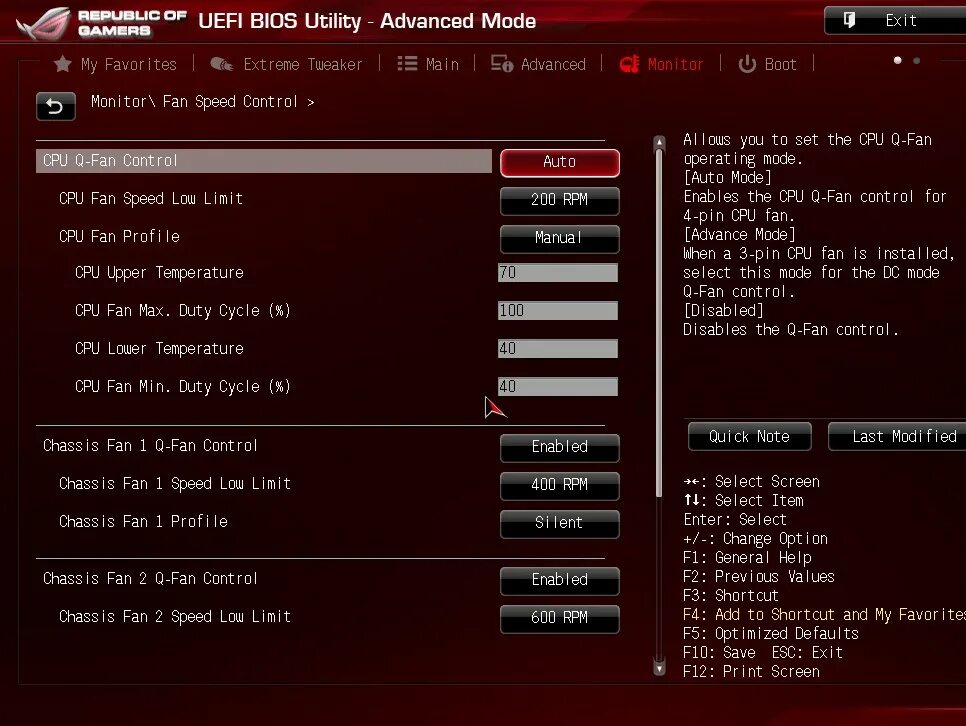
Task: Switch to Extreme Tweaker tab
Action: pyautogui.click(x=286, y=64)
